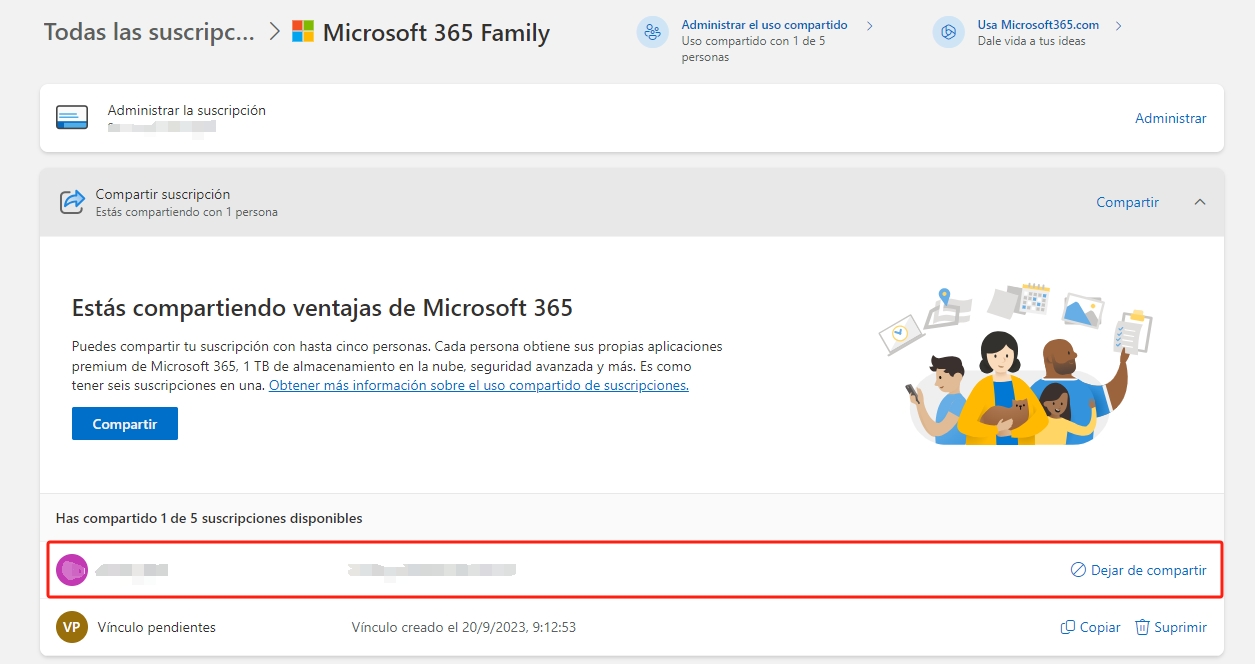The image size is (1255, 664).
Task: Open Obtener más información sobre uso compartido link
Action: [479, 385]
